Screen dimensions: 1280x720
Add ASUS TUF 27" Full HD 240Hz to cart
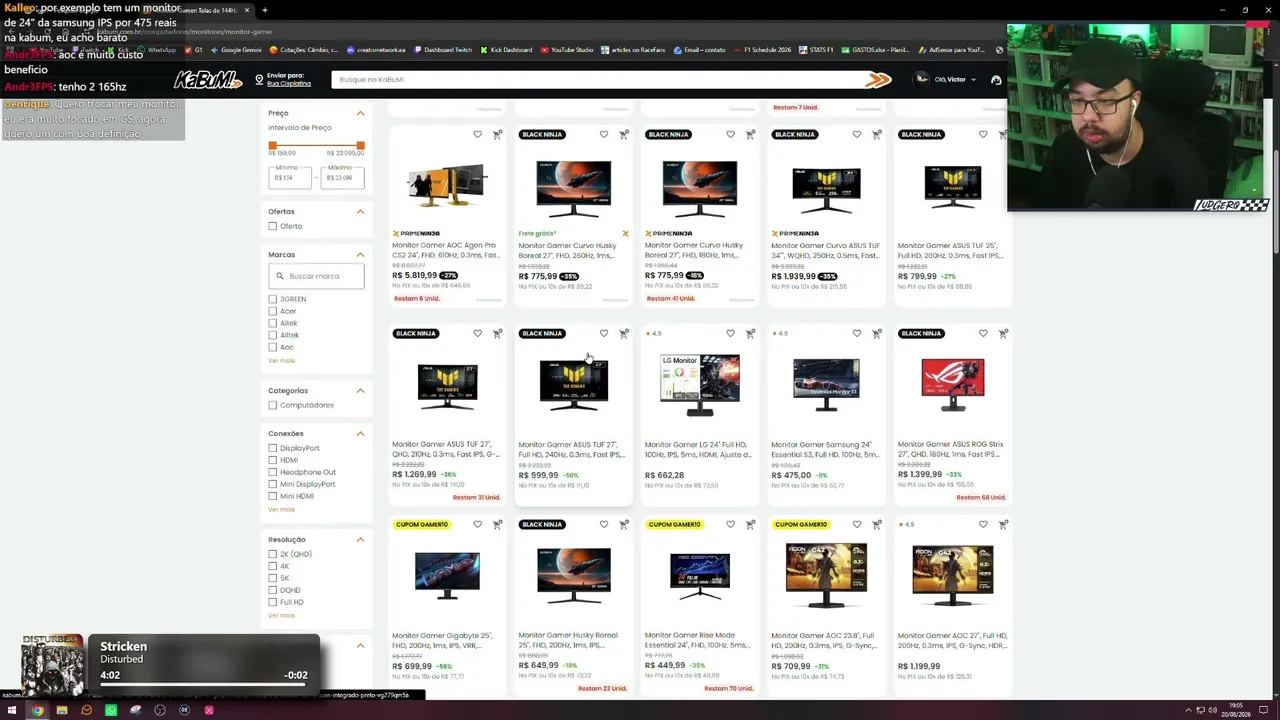pos(624,333)
